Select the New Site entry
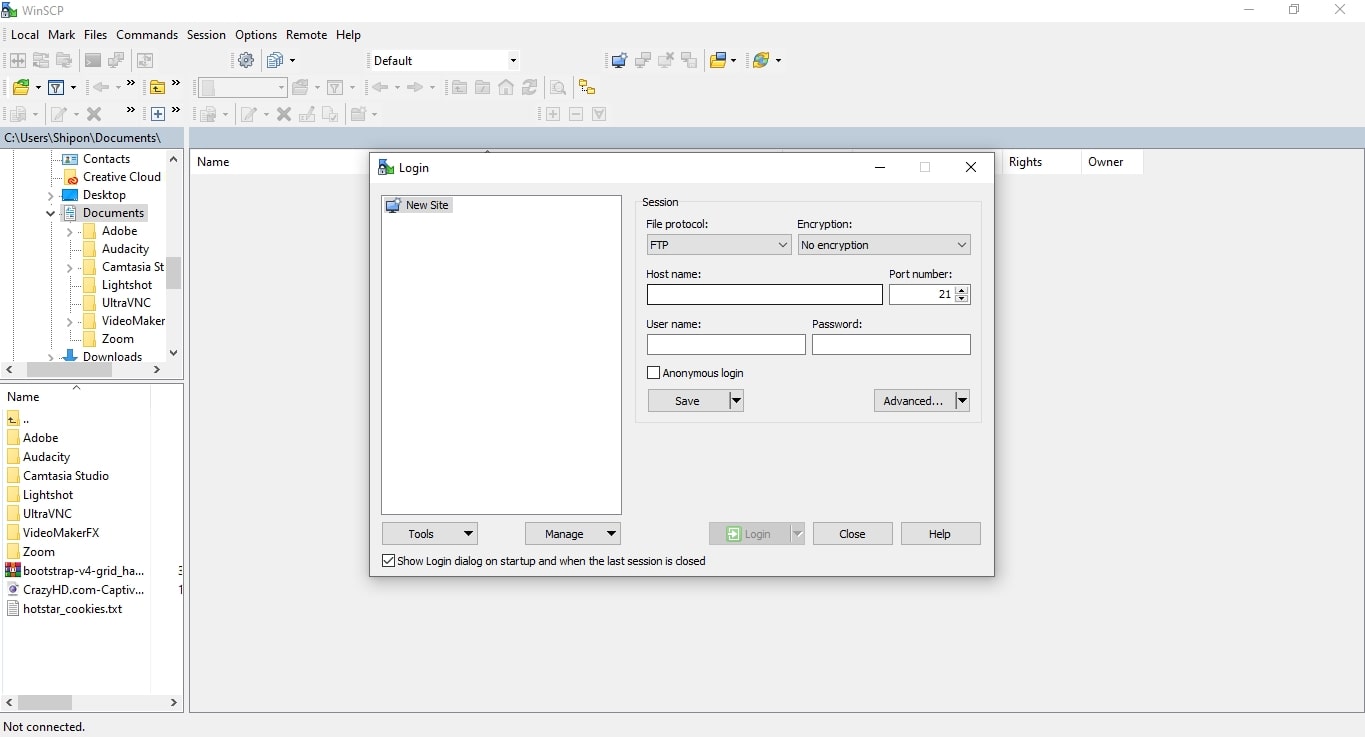Screen dimensions: 1365x737 click(418, 205)
